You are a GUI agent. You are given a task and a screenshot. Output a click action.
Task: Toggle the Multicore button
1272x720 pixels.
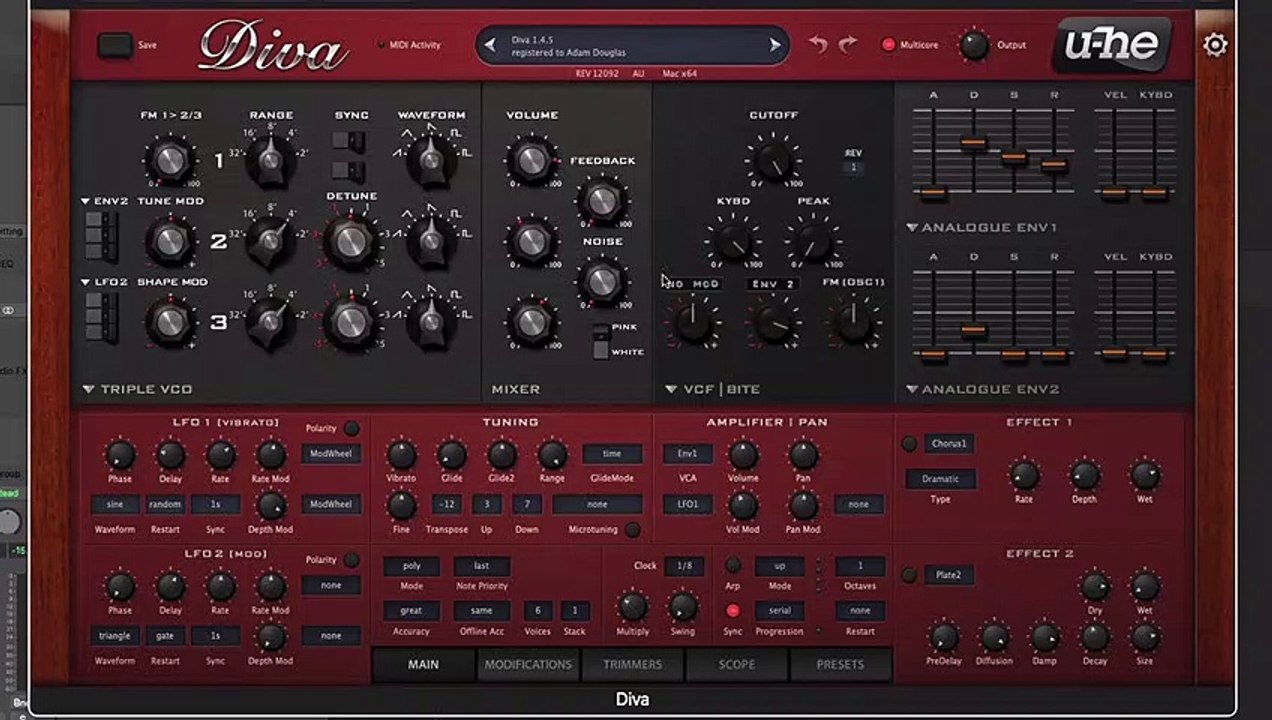point(888,45)
